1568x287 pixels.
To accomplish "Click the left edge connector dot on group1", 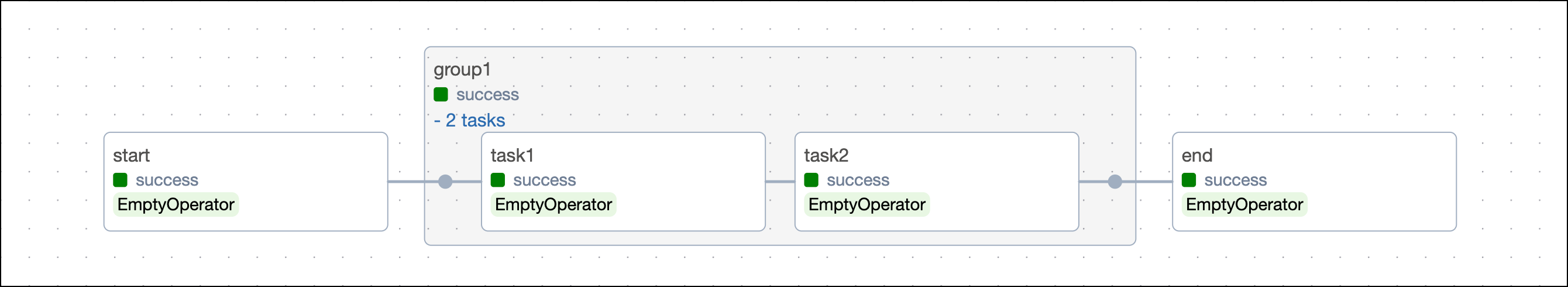I will click(445, 182).
